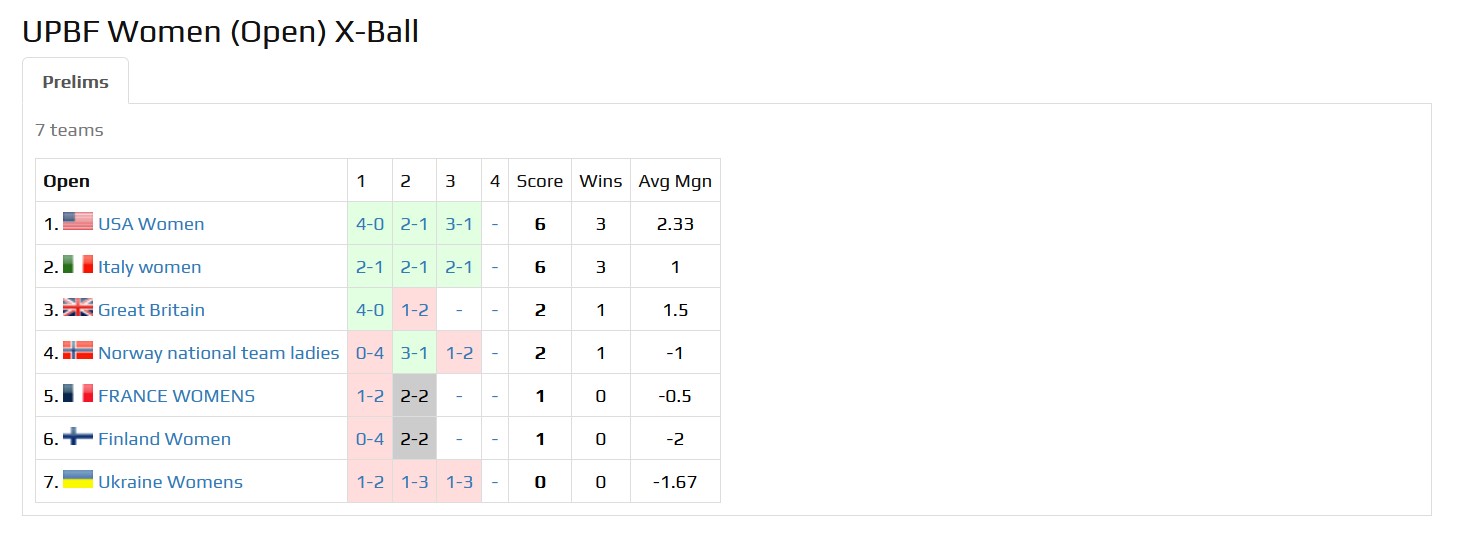The width and height of the screenshot is (1459, 535).
Task: Open the Great Britain team link
Action: coord(151,310)
